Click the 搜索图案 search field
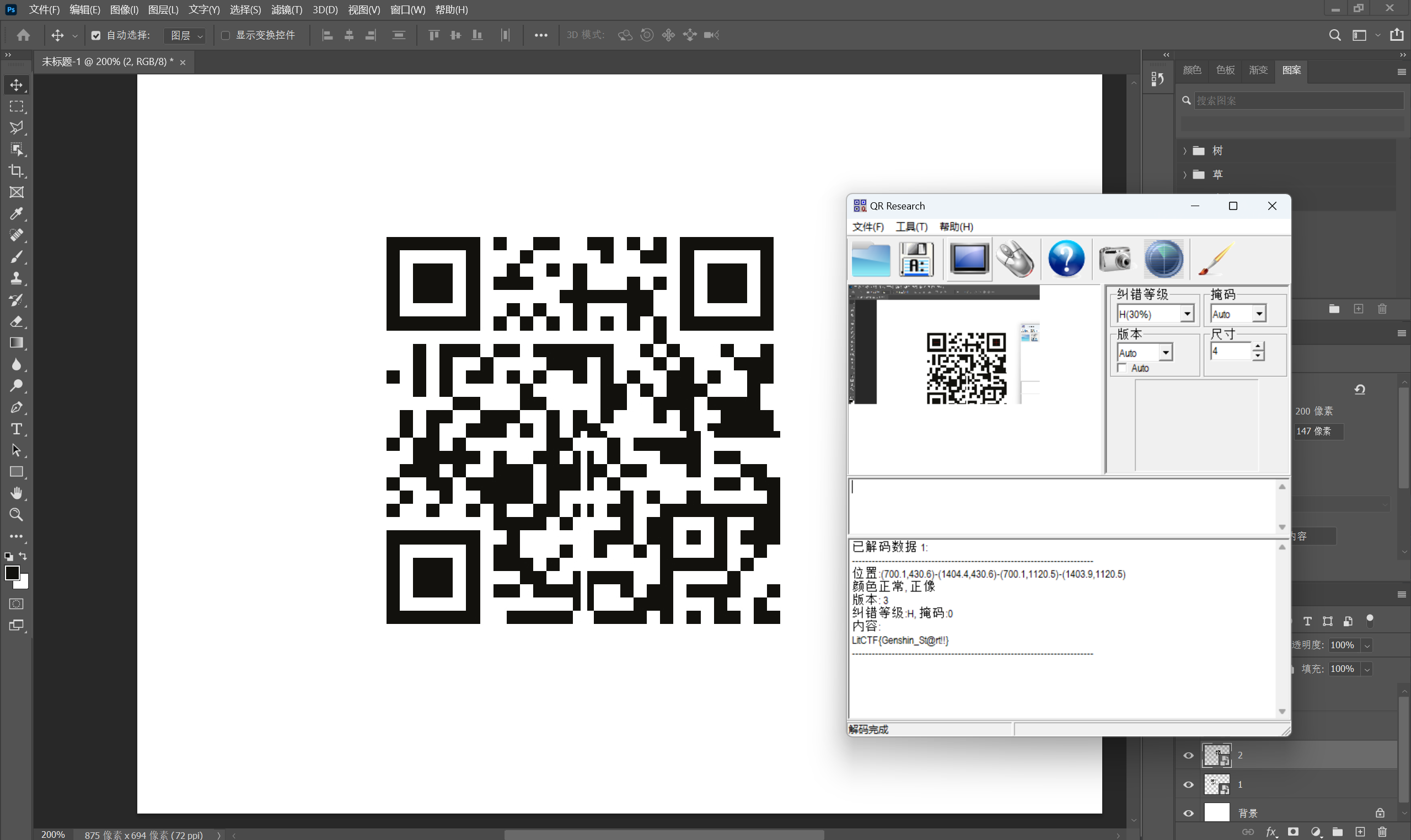Screen dimensions: 1411x840 (1299, 101)
